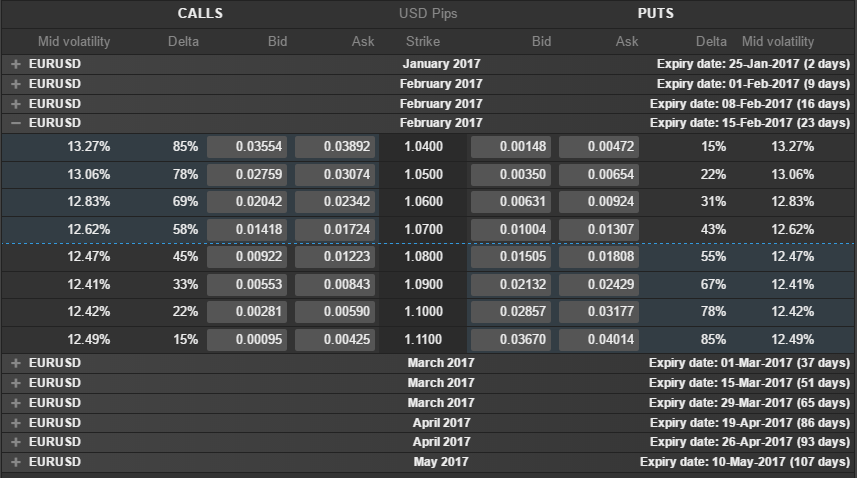Click the PUTS section header

coord(655,14)
